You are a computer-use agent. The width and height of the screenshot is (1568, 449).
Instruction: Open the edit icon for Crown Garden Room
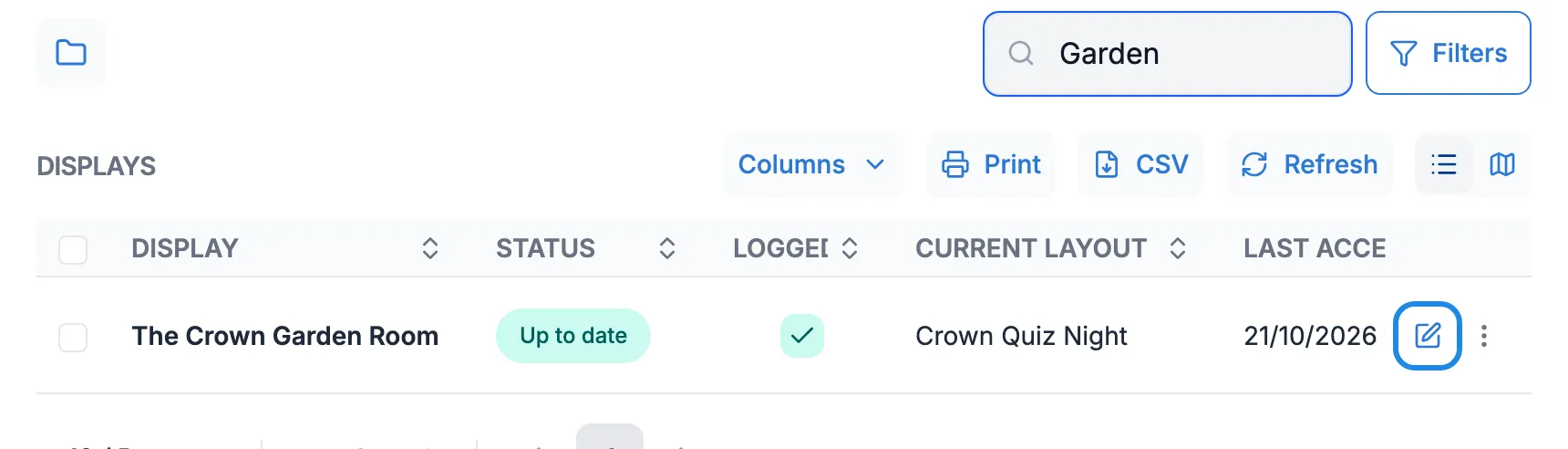click(x=1428, y=336)
